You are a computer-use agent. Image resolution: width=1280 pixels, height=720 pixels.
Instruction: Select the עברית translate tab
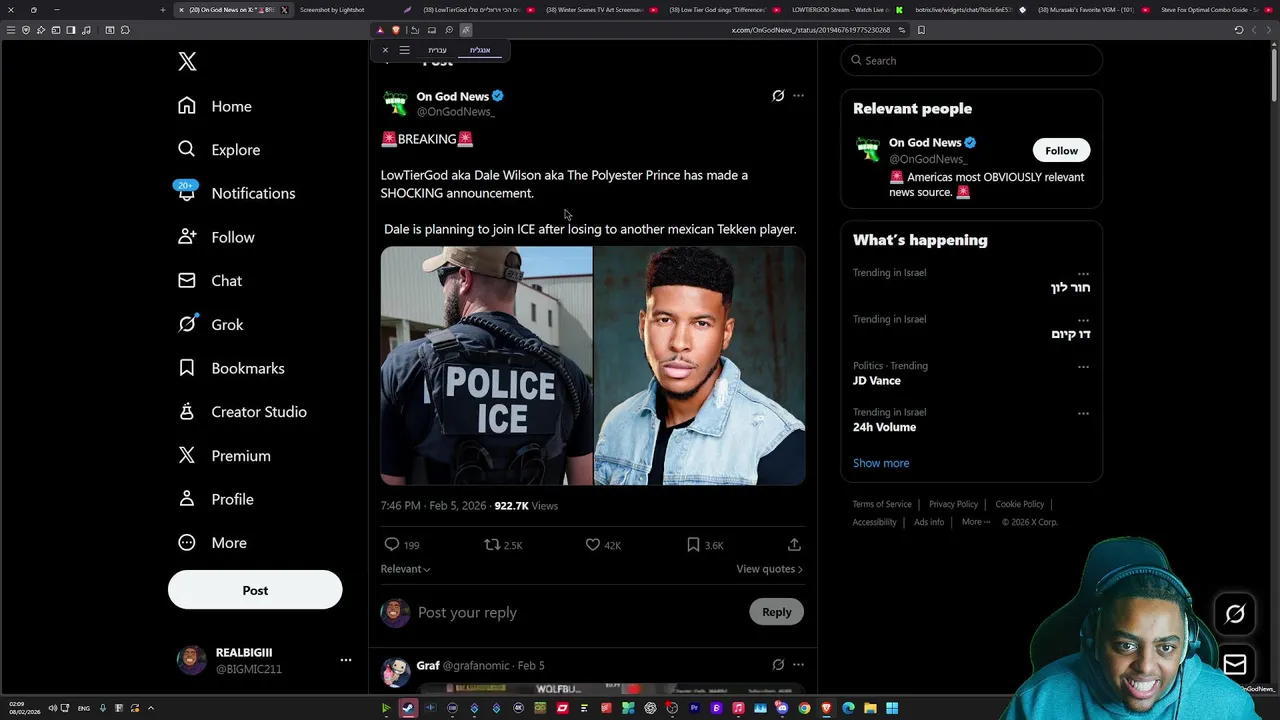click(x=438, y=50)
